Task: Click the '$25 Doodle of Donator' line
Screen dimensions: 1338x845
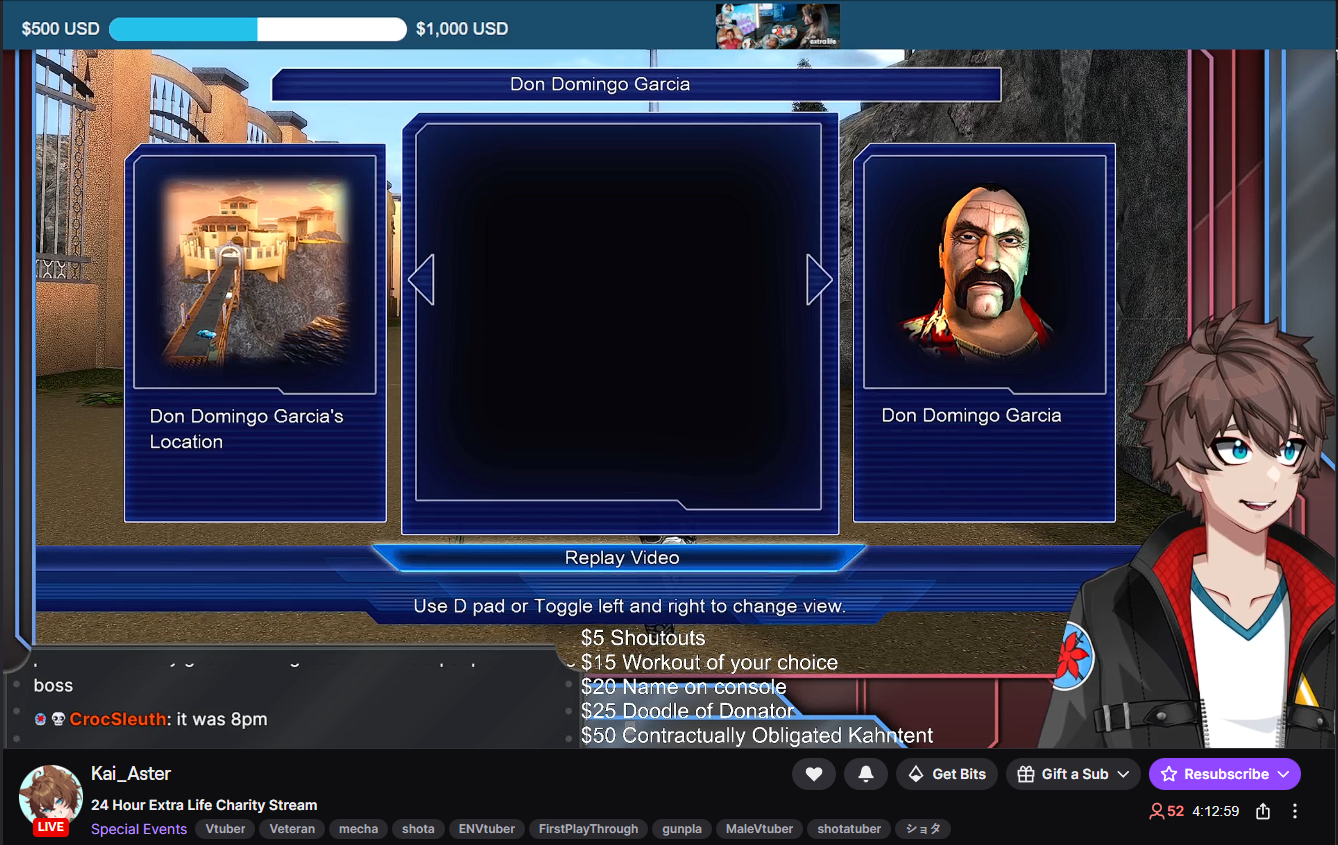Action: 687,711
